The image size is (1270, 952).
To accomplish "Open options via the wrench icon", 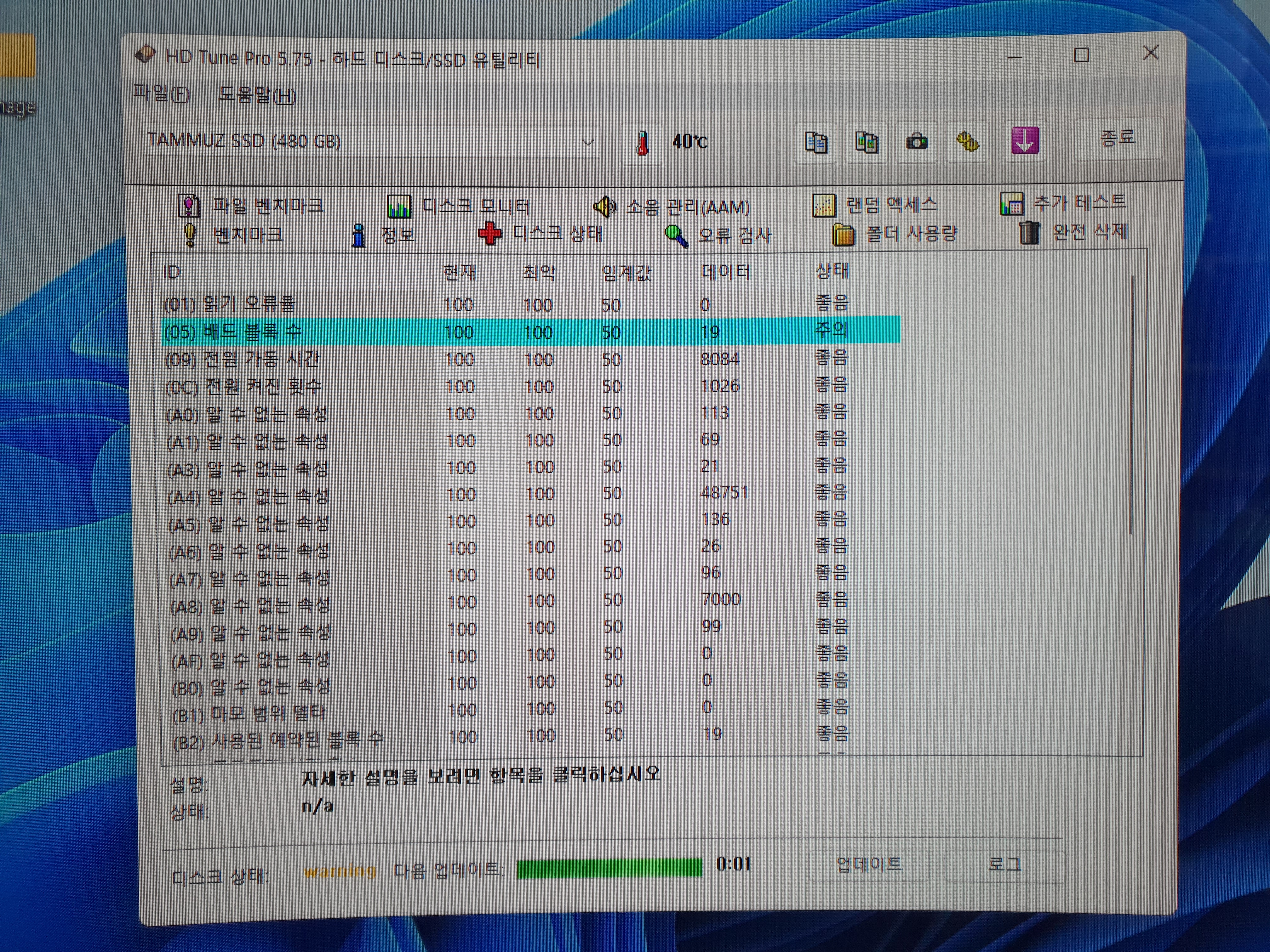I will point(967,141).
